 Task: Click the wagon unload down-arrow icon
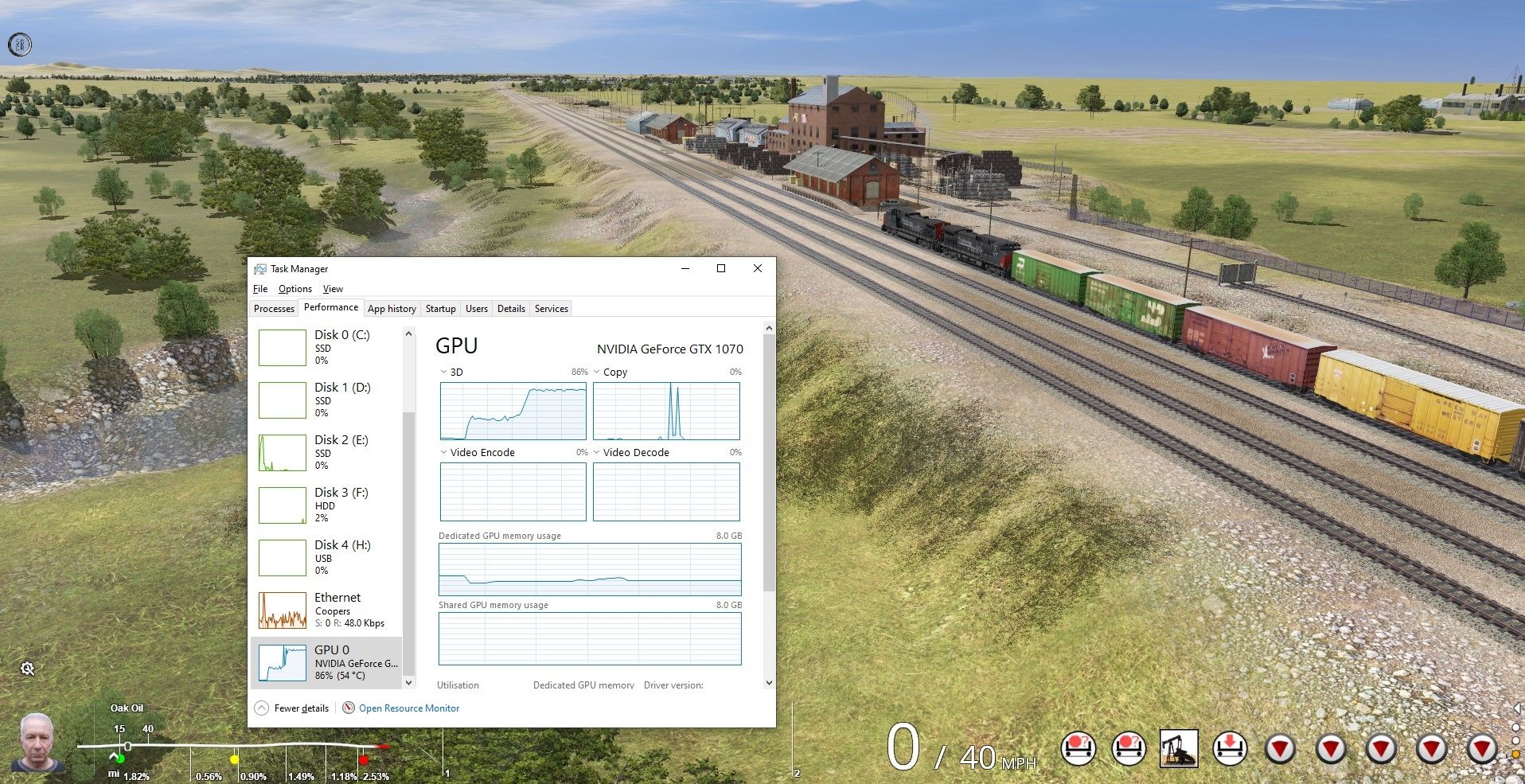click(1230, 749)
